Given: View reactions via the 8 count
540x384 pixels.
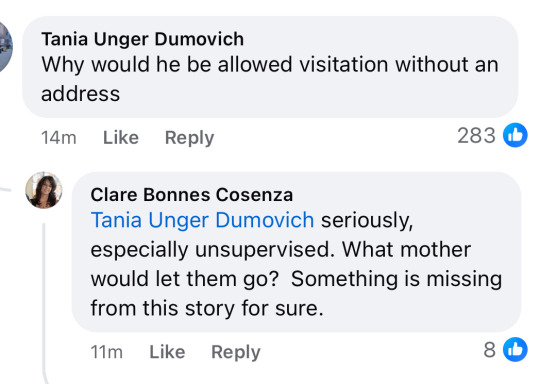Looking at the screenshot, I should [489, 350].
